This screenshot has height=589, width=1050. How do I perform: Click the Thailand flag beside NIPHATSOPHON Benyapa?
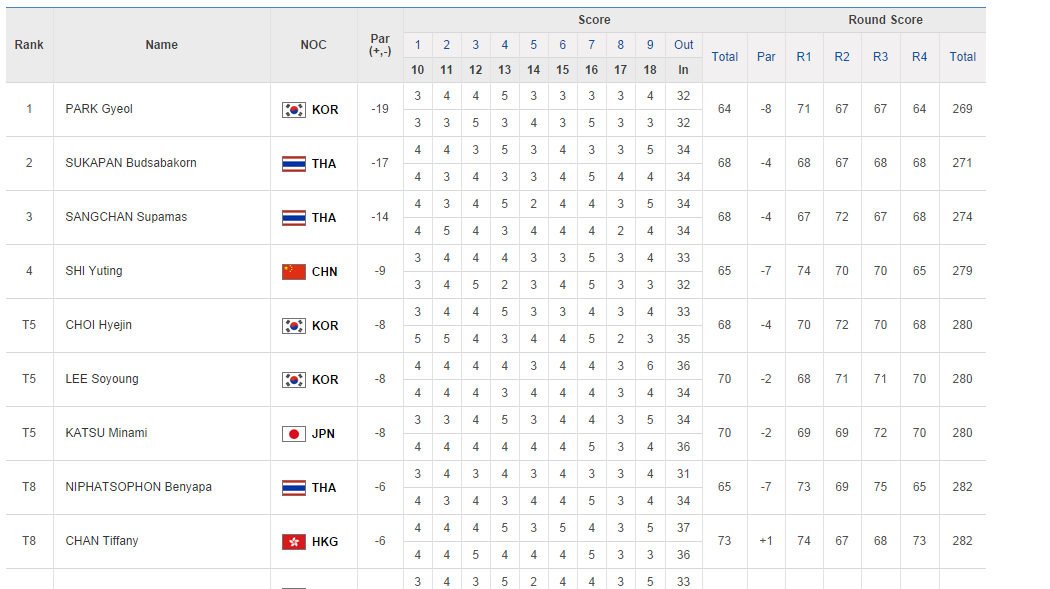293,488
